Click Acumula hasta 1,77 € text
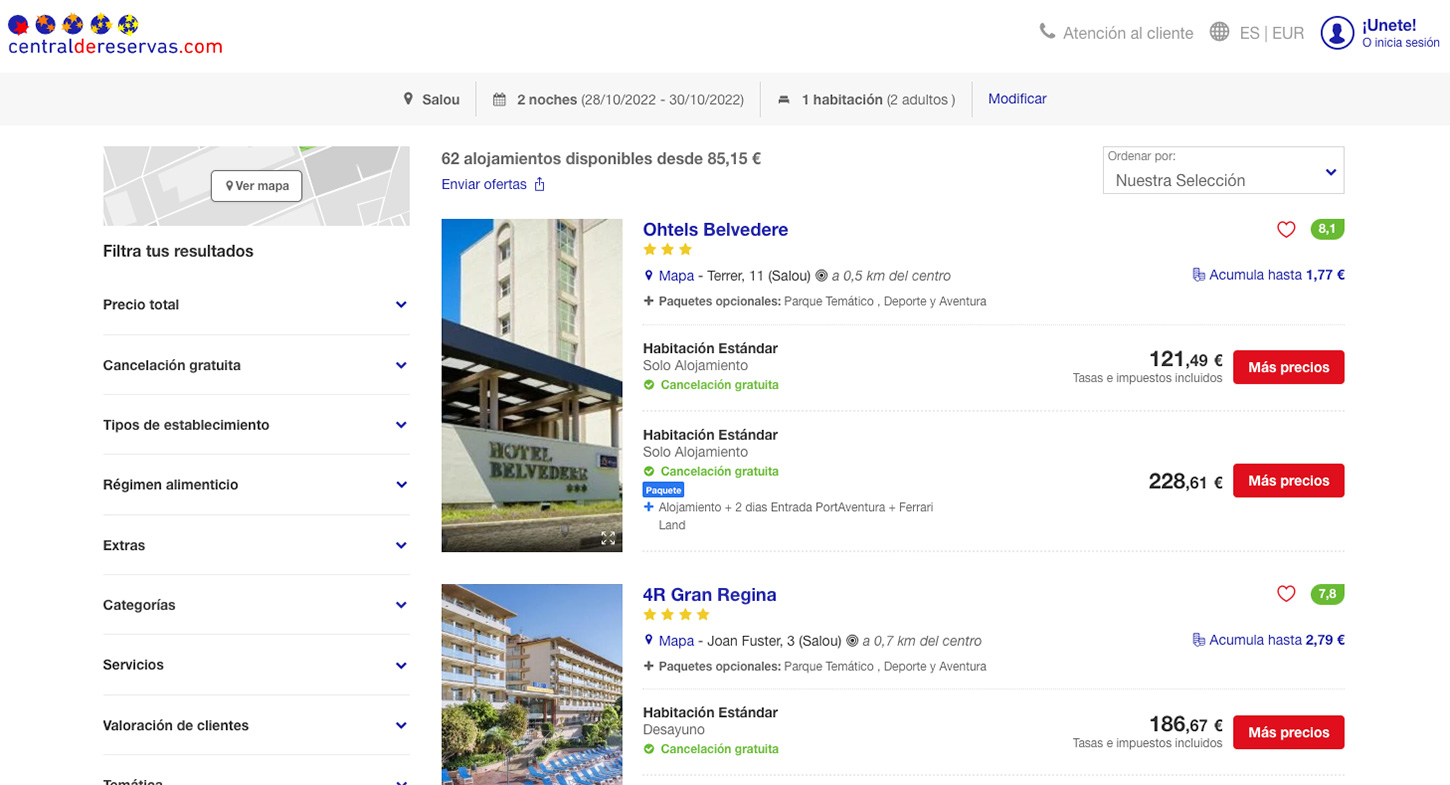 tap(1277, 275)
